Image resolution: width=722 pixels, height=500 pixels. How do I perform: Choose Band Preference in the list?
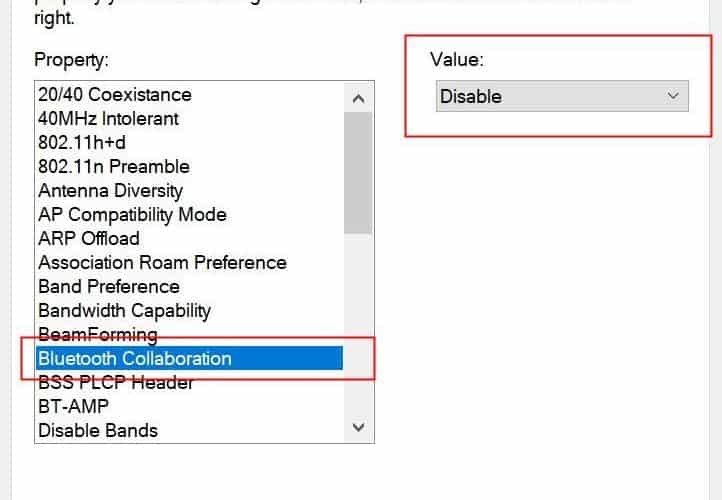click(x=108, y=287)
